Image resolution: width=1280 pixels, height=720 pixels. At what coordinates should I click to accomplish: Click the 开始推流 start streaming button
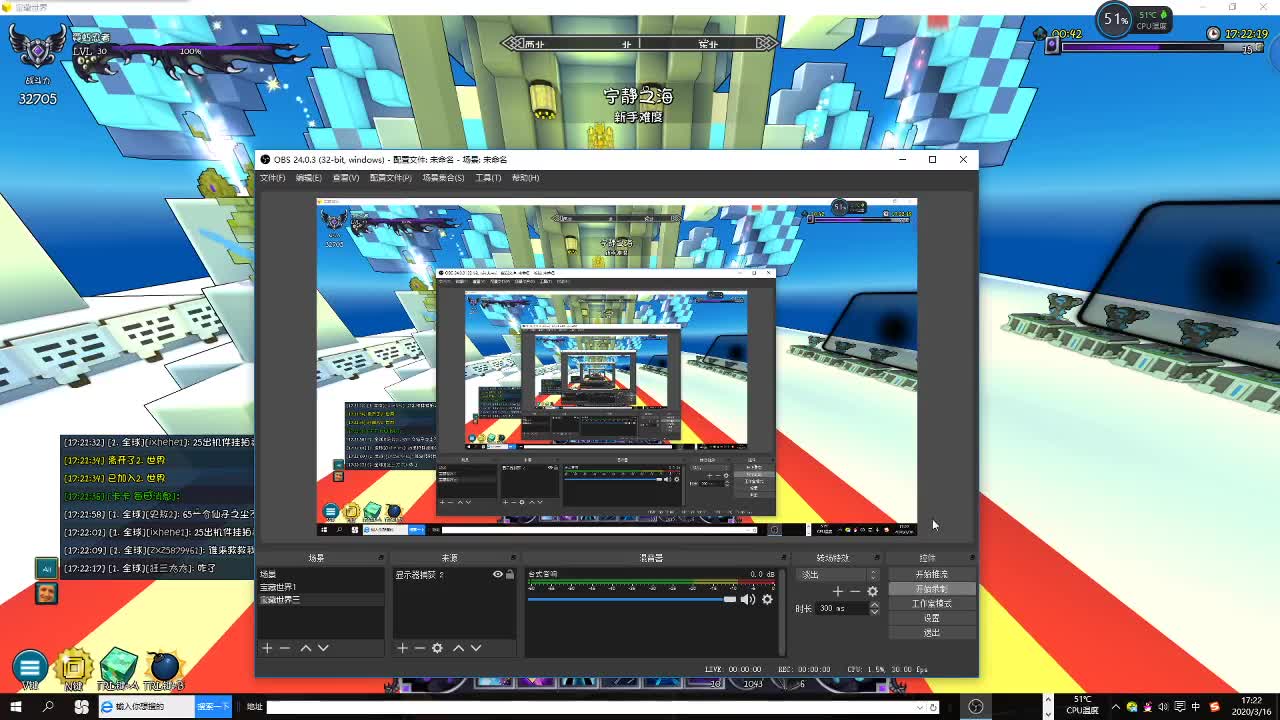point(931,575)
